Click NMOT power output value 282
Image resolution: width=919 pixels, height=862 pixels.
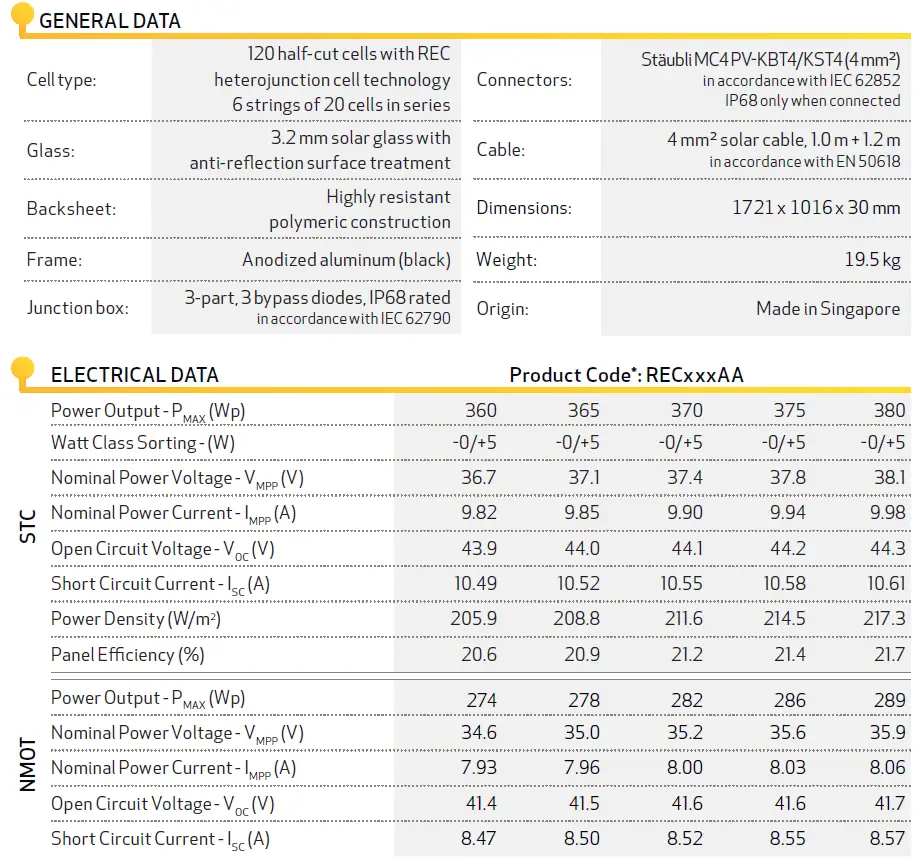pyautogui.click(x=687, y=700)
